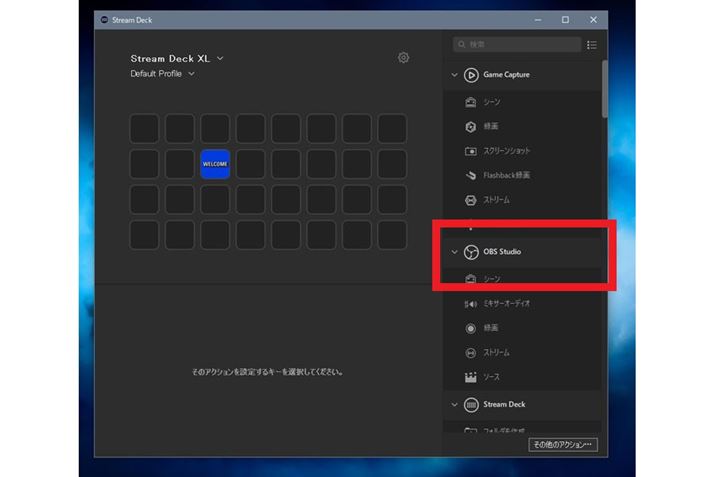The image size is (715, 477).
Task: Select the Flashback録画 action
Action: 506,175
